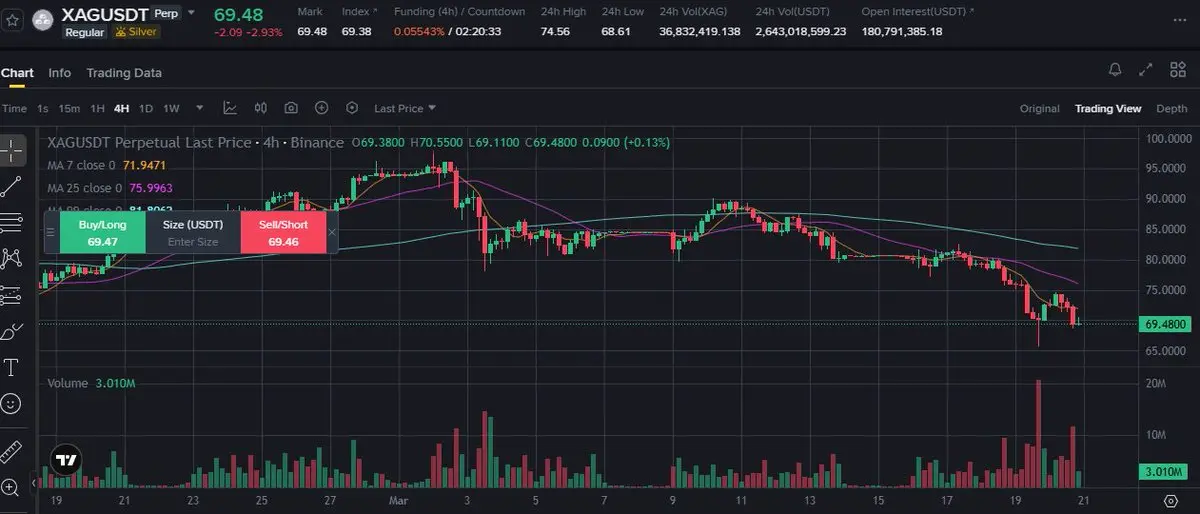This screenshot has height=514, width=1200.
Task: Click the Time line-chart option
Action: coord(14,108)
